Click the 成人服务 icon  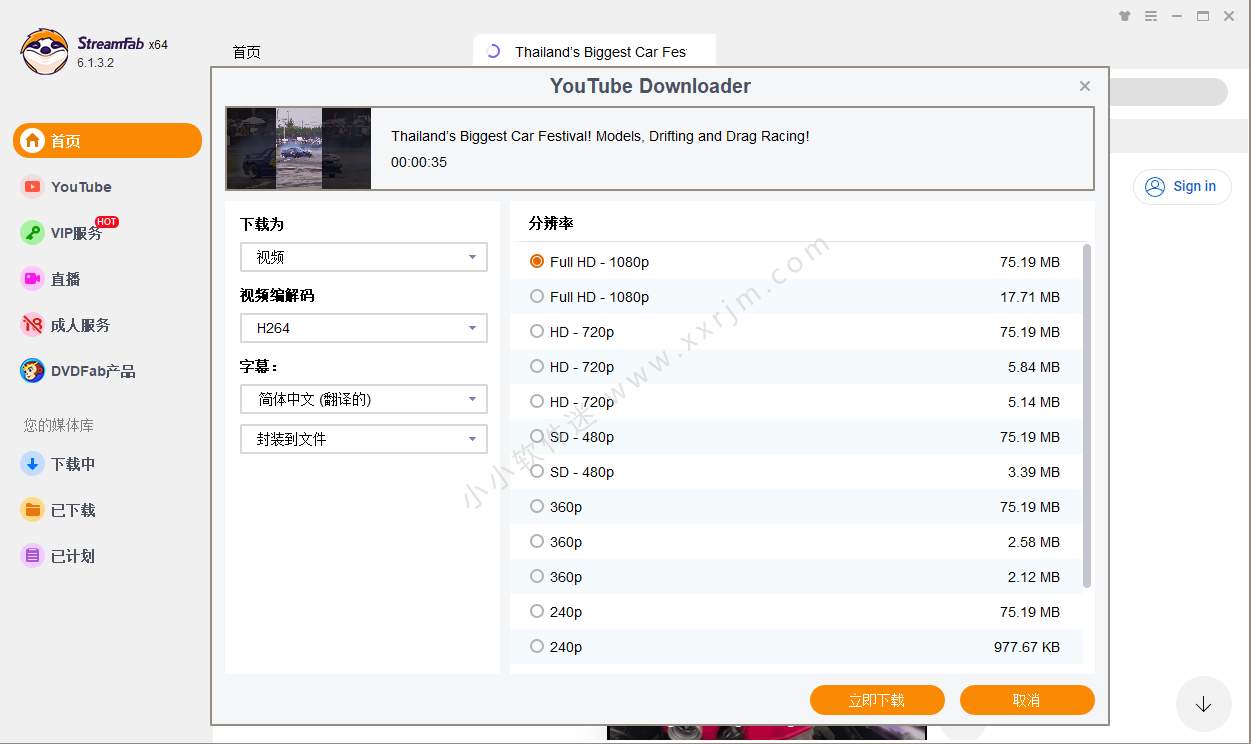[x=33, y=325]
